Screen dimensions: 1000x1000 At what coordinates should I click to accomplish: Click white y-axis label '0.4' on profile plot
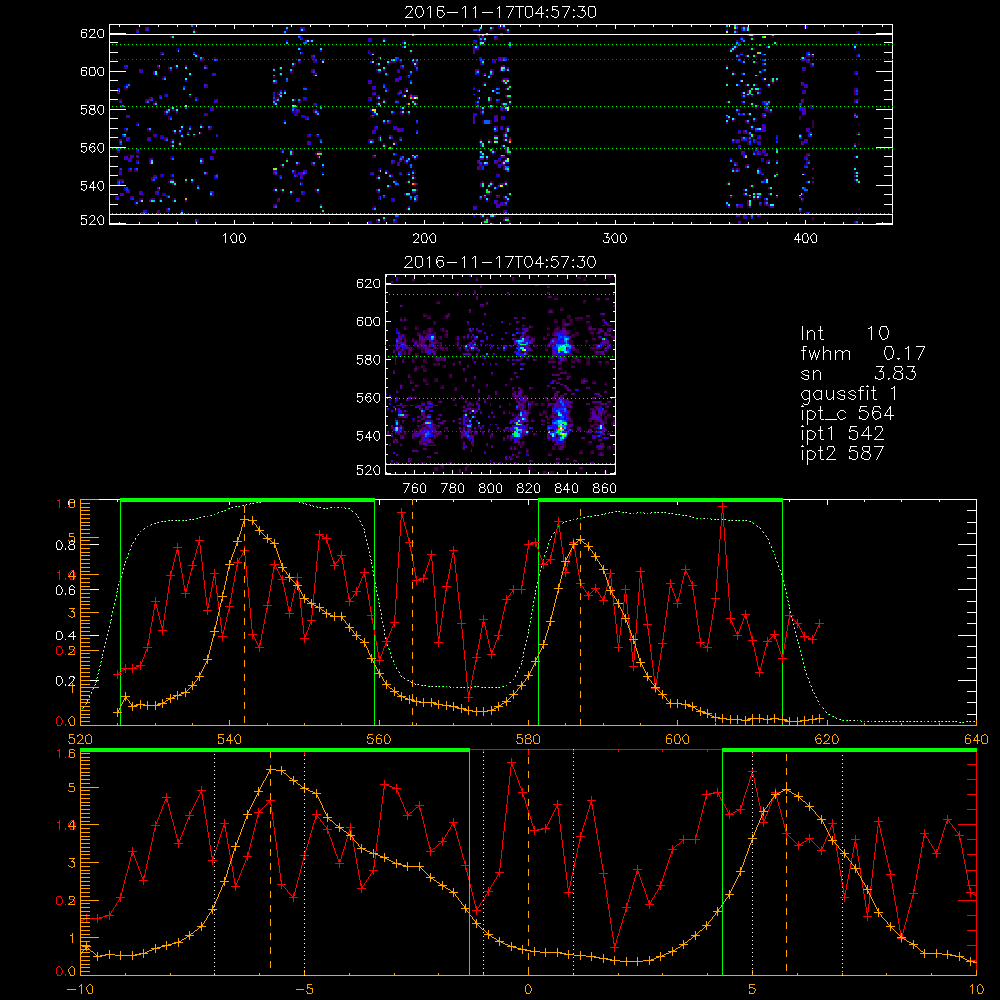(x=66, y=635)
